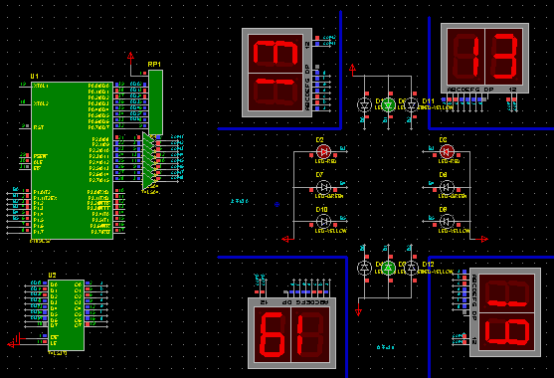Viewport: 554px width, 378px height.
Task: Select yellow LED D11 at top
Action: point(412,105)
